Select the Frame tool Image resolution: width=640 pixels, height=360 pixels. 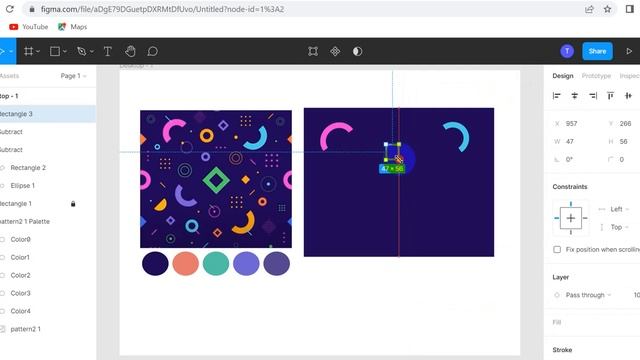point(29,51)
